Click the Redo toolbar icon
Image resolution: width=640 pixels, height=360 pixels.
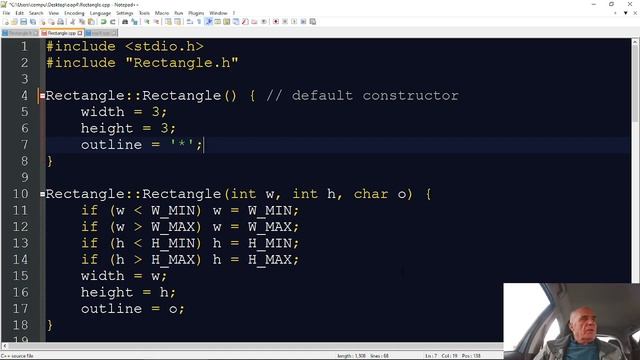point(112,22)
